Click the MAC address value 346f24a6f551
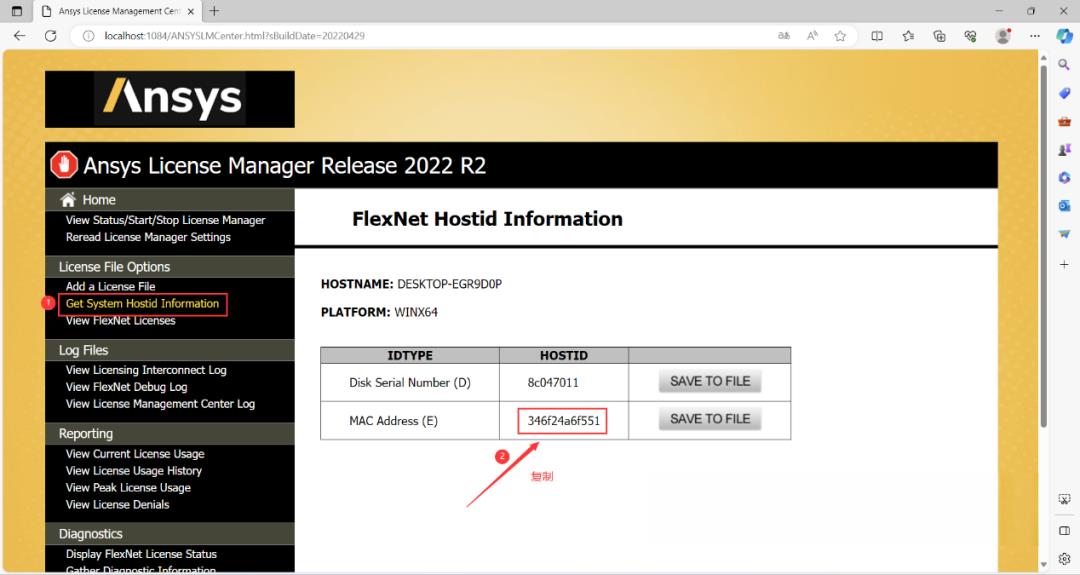 tap(563, 421)
